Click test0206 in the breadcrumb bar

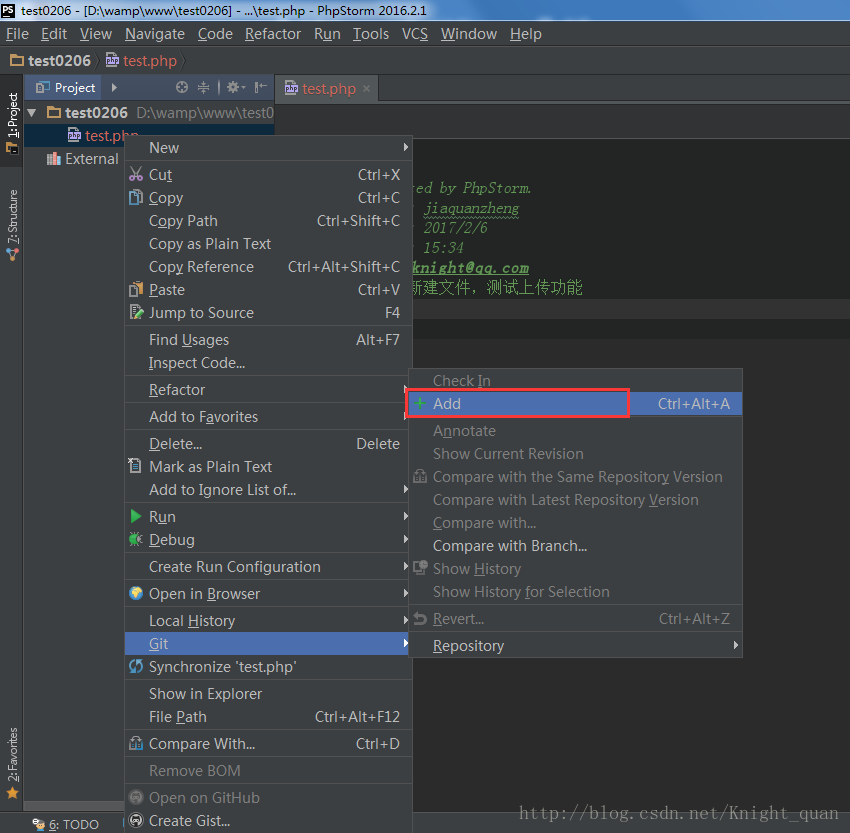59,60
